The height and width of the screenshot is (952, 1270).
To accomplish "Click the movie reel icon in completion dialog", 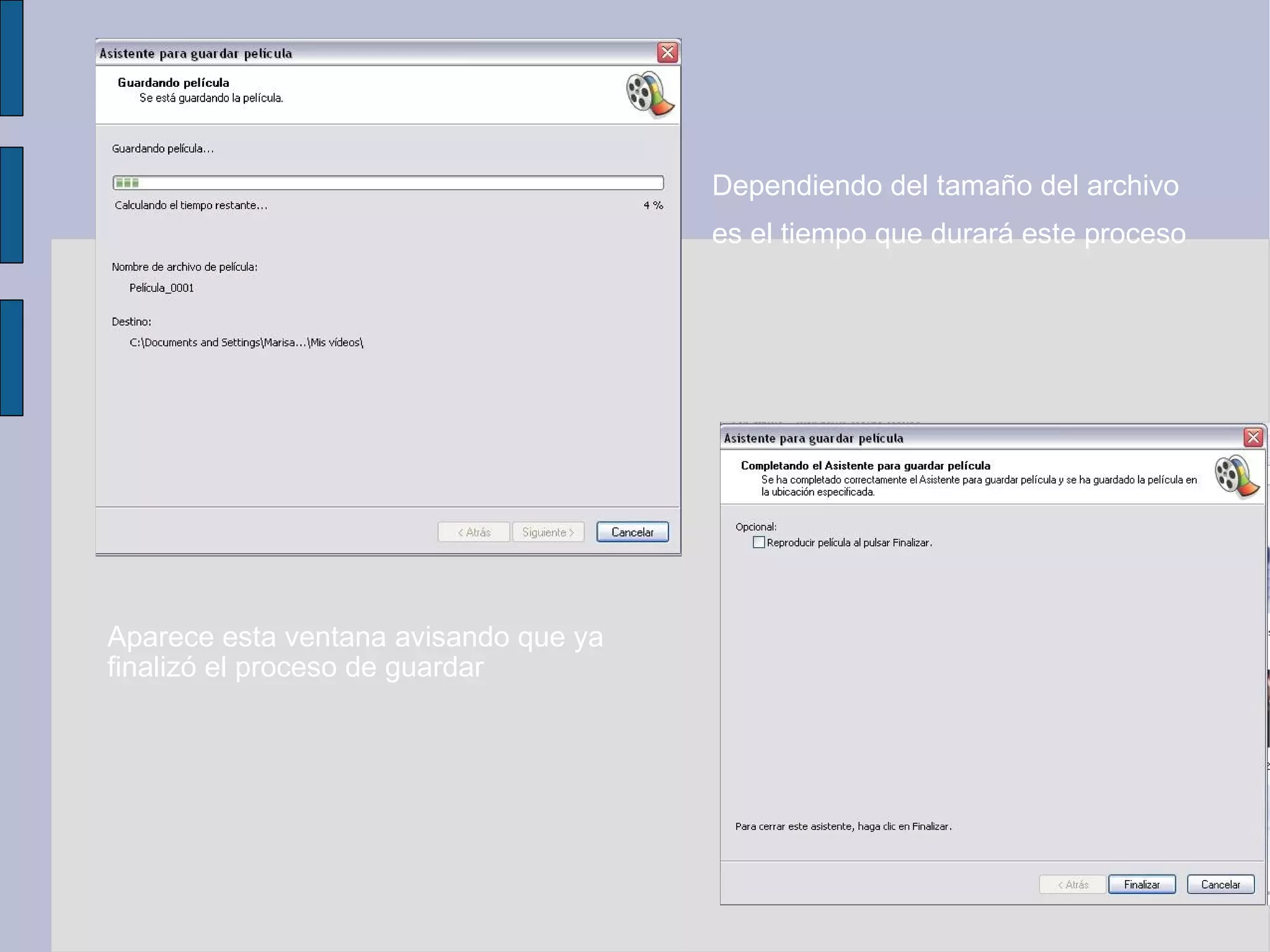I will 1237,476.
